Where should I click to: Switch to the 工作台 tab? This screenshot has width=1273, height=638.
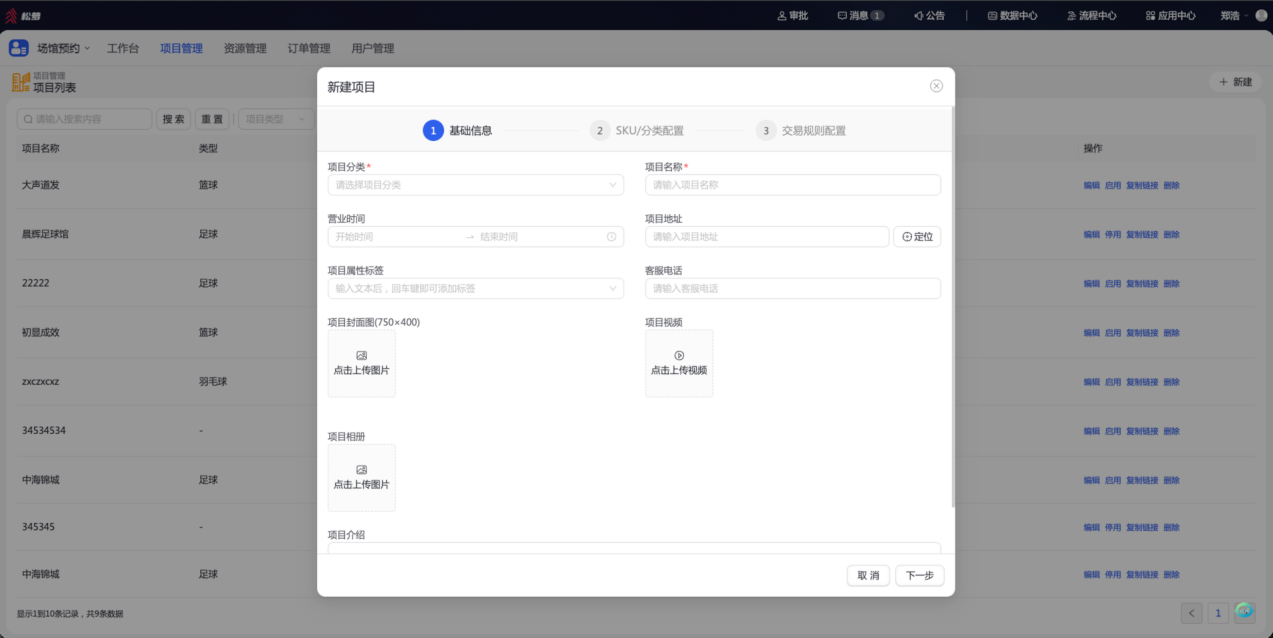pos(123,48)
